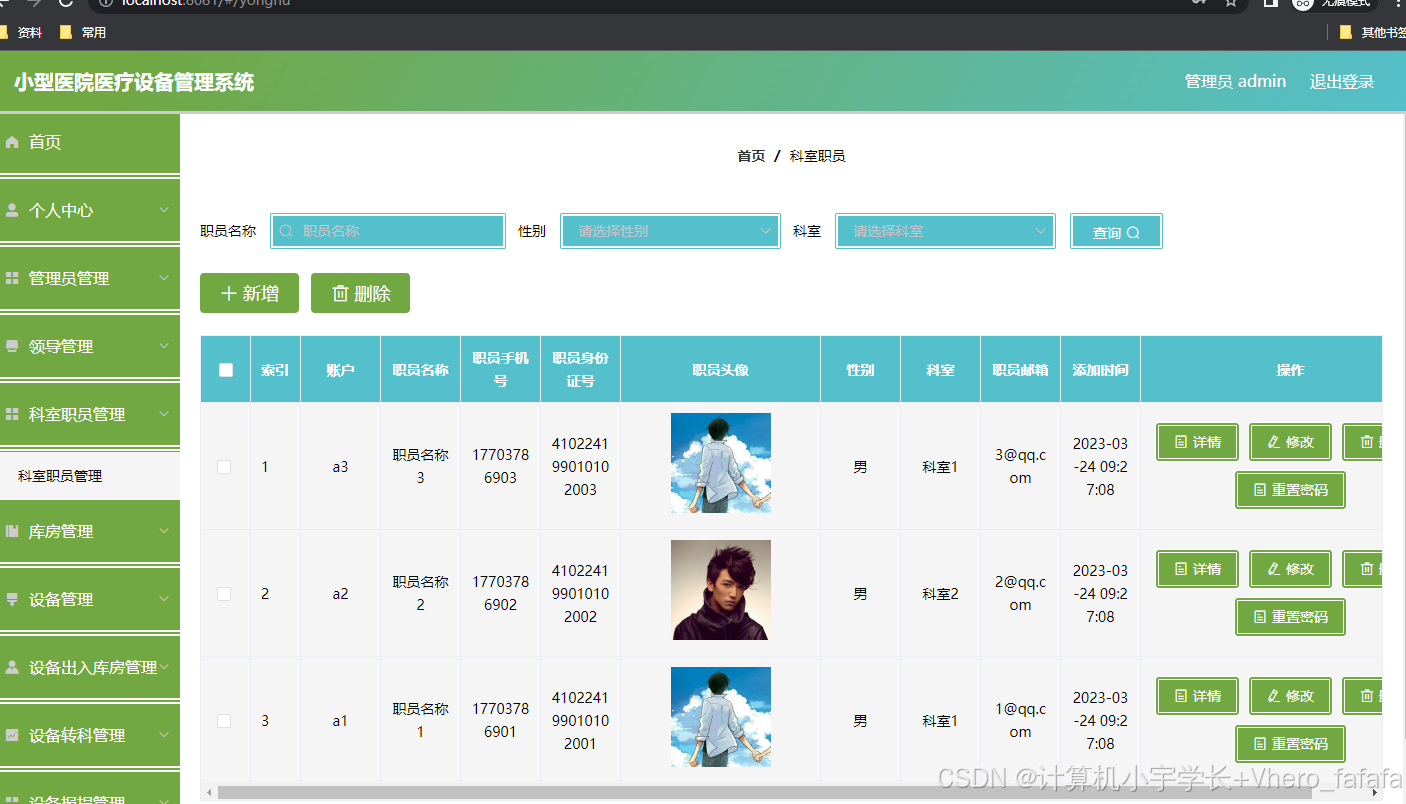The height and width of the screenshot is (804, 1406).
Task: Check the row checkbox for account a2
Action: (224, 593)
